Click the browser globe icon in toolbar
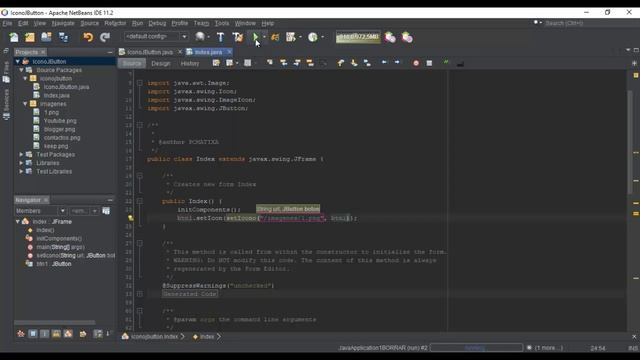 click(200, 37)
